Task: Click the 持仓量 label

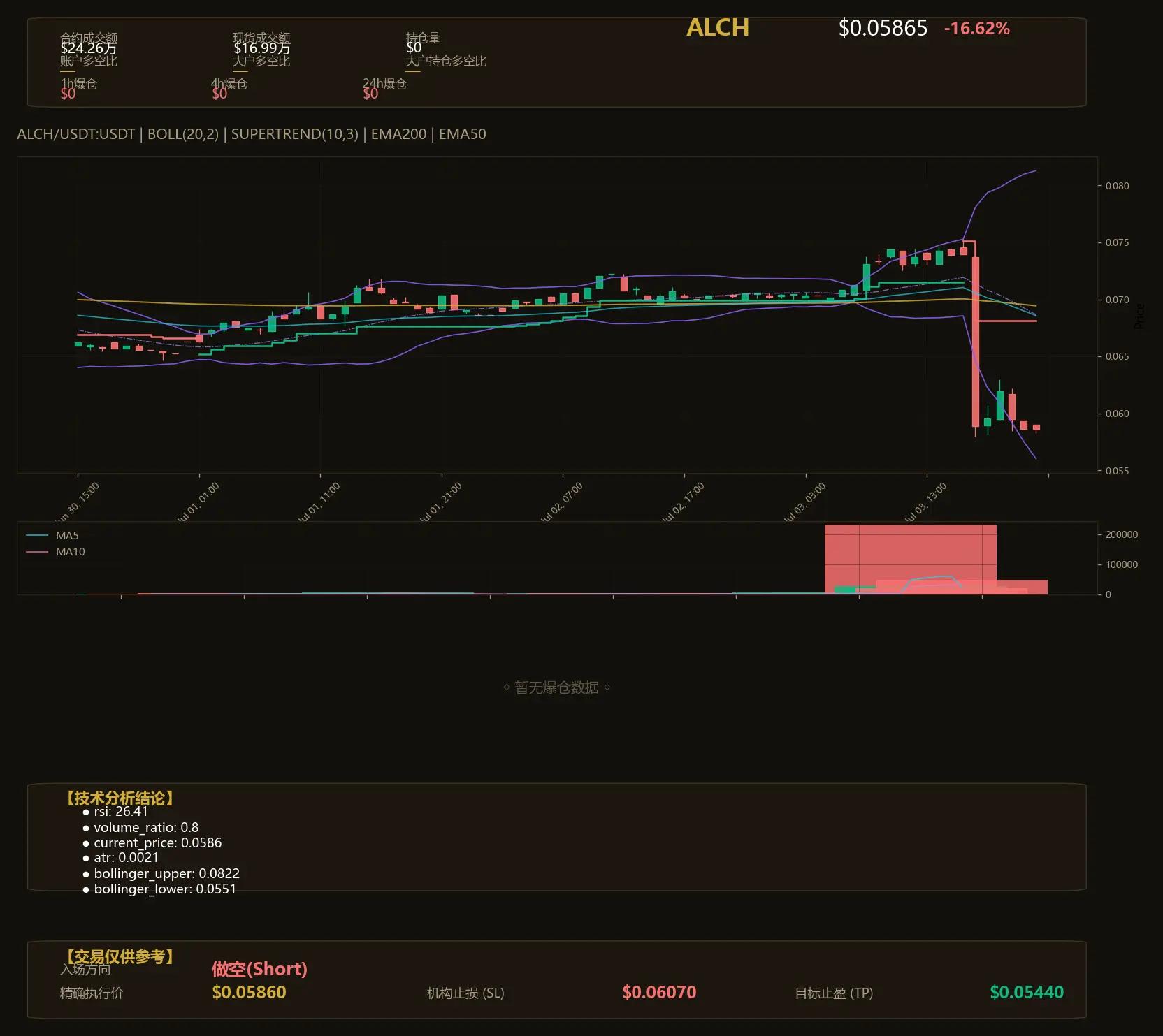Action: point(423,38)
